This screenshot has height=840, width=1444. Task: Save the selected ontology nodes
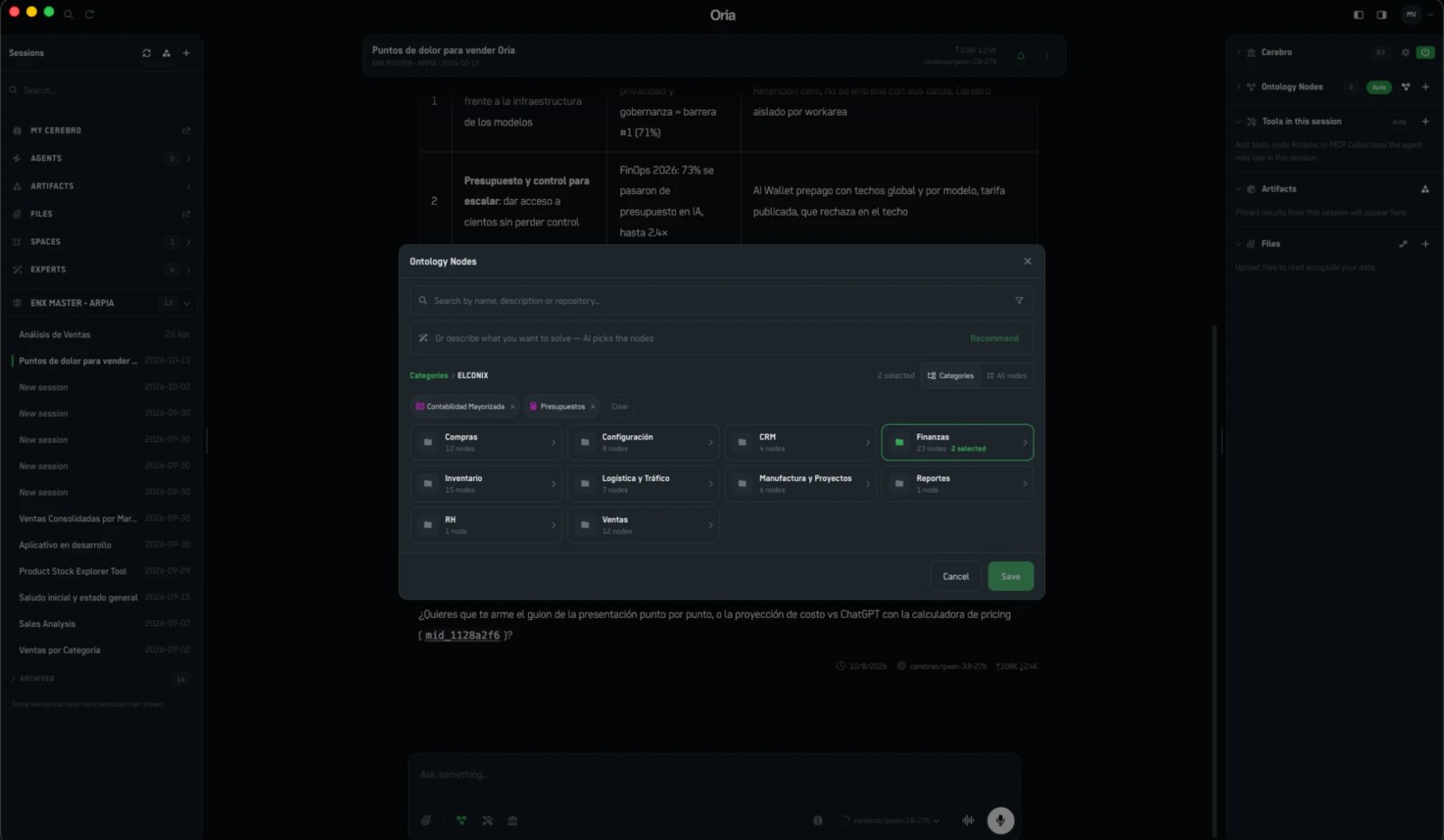click(1011, 577)
